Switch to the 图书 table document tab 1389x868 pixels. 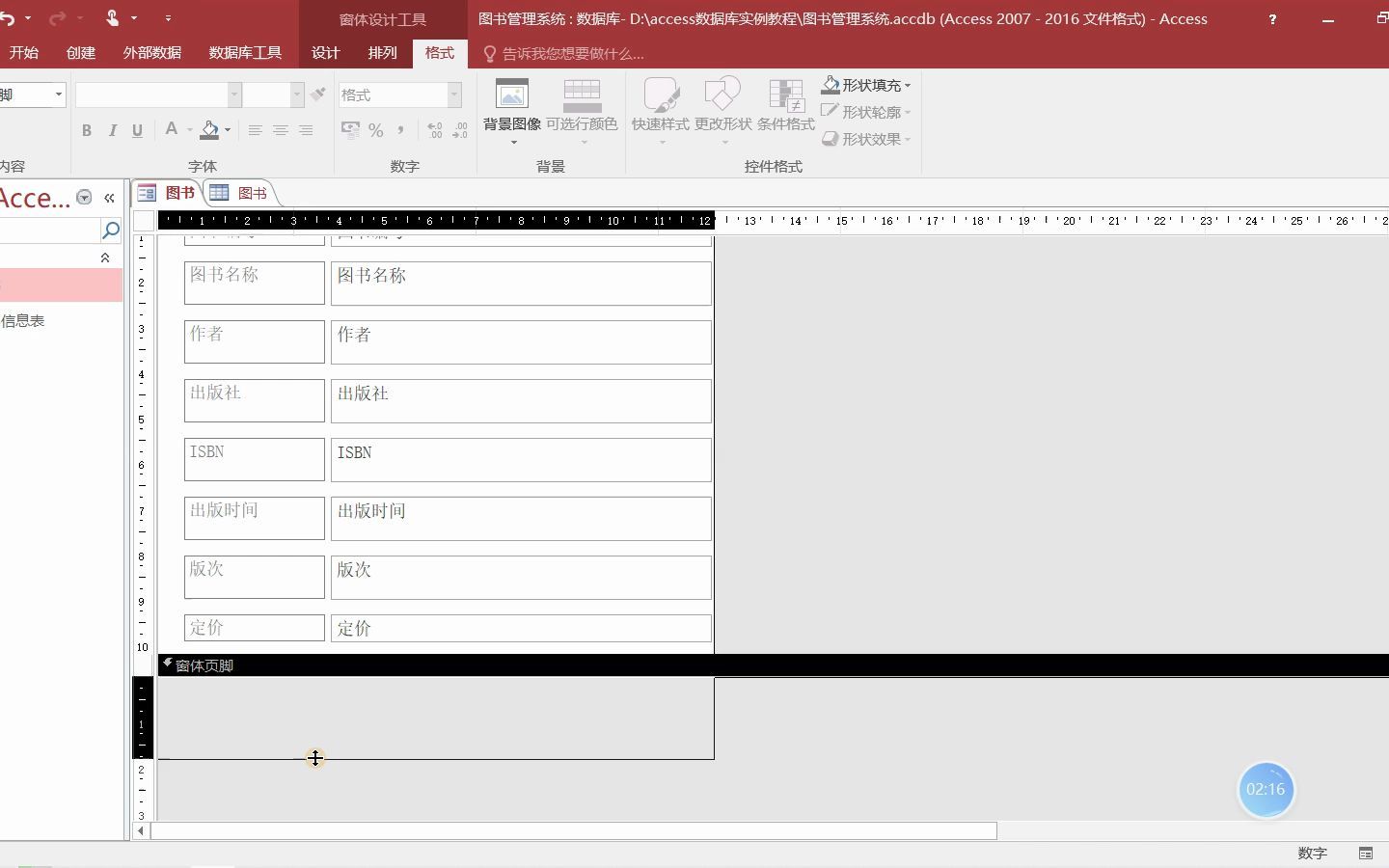click(239, 193)
